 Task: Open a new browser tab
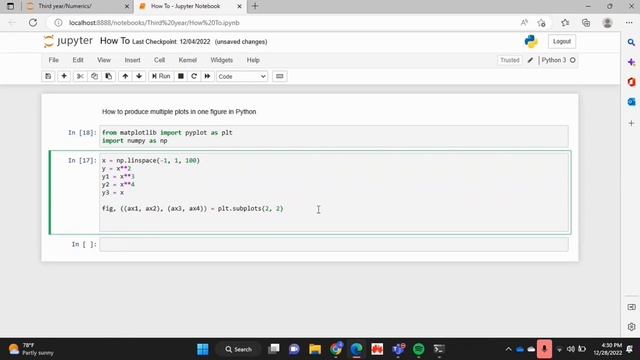point(255,6)
